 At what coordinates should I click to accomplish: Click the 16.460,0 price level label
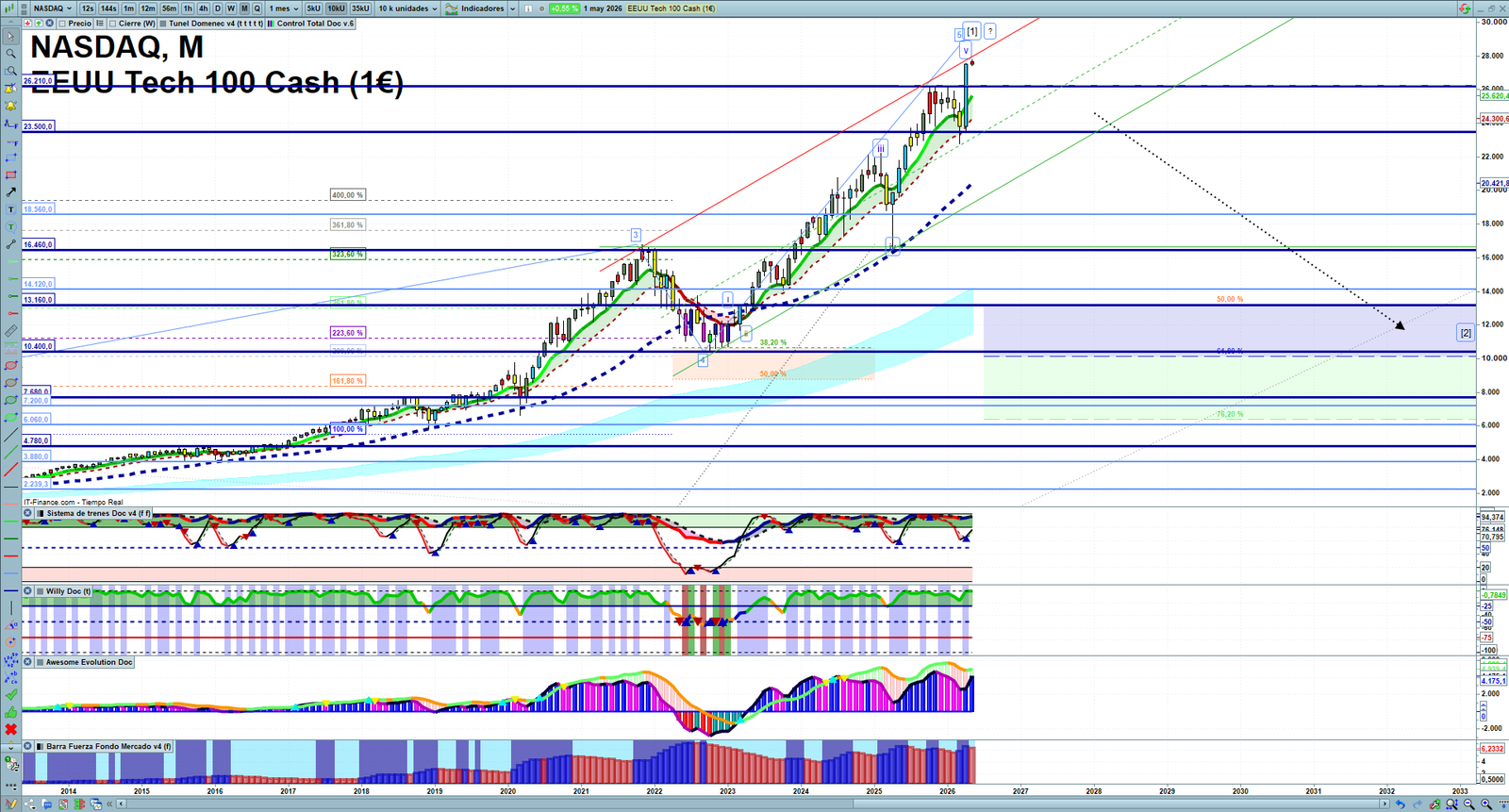[x=39, y=244]
